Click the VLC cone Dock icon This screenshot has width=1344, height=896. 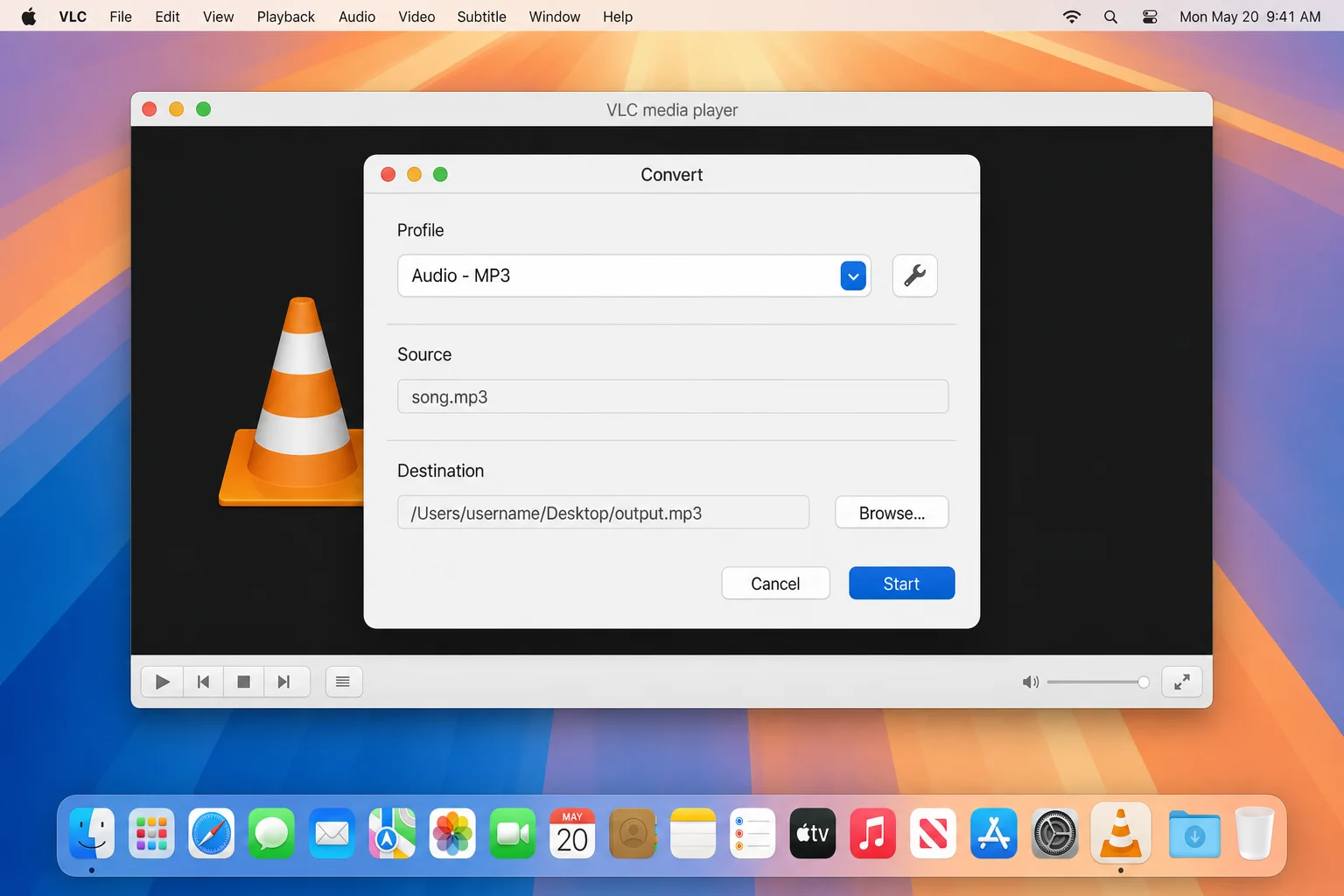point(1121,833)
